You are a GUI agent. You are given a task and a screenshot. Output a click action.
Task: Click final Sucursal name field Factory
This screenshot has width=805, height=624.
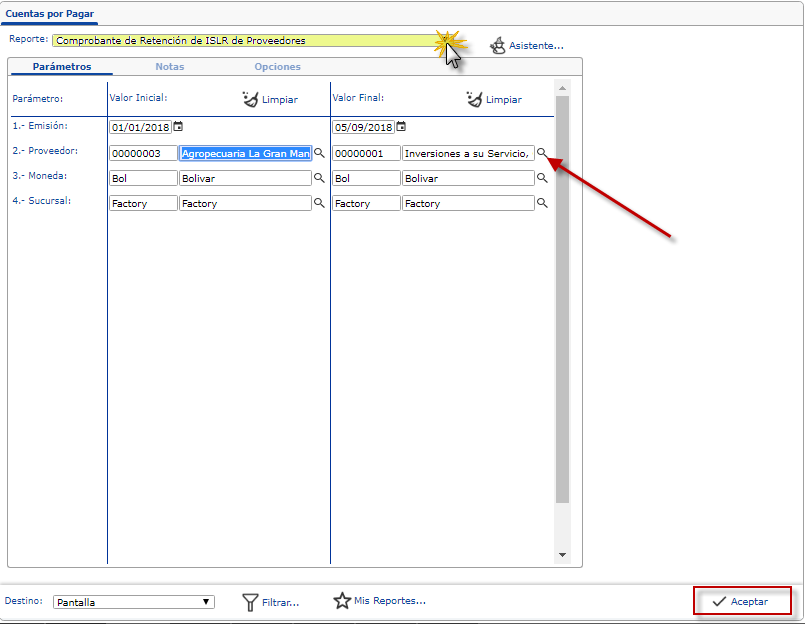point(468,203)
